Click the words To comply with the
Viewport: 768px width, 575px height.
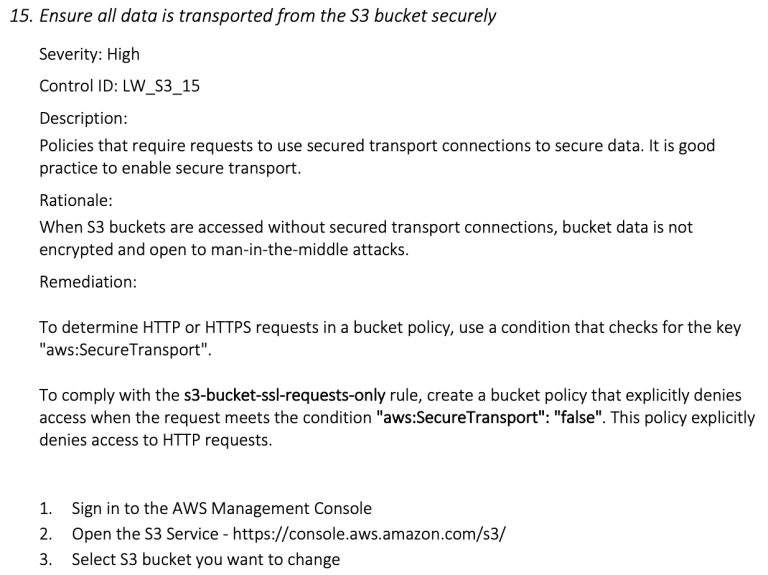[x=109, y=395]
